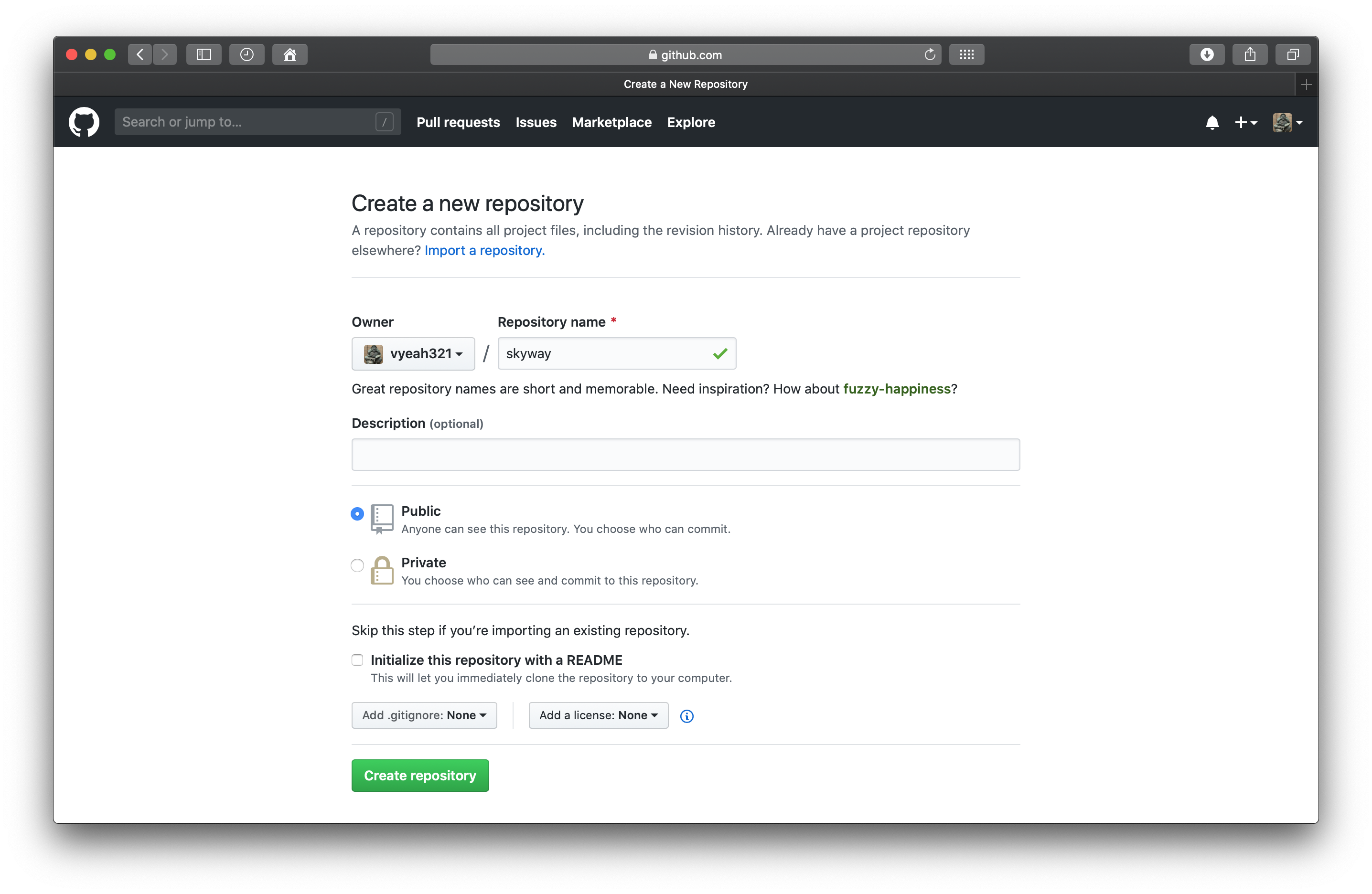Follow the Import a repository link
Image resolution: width=1372 pixels, height=894 pixels.
[484, 250]
